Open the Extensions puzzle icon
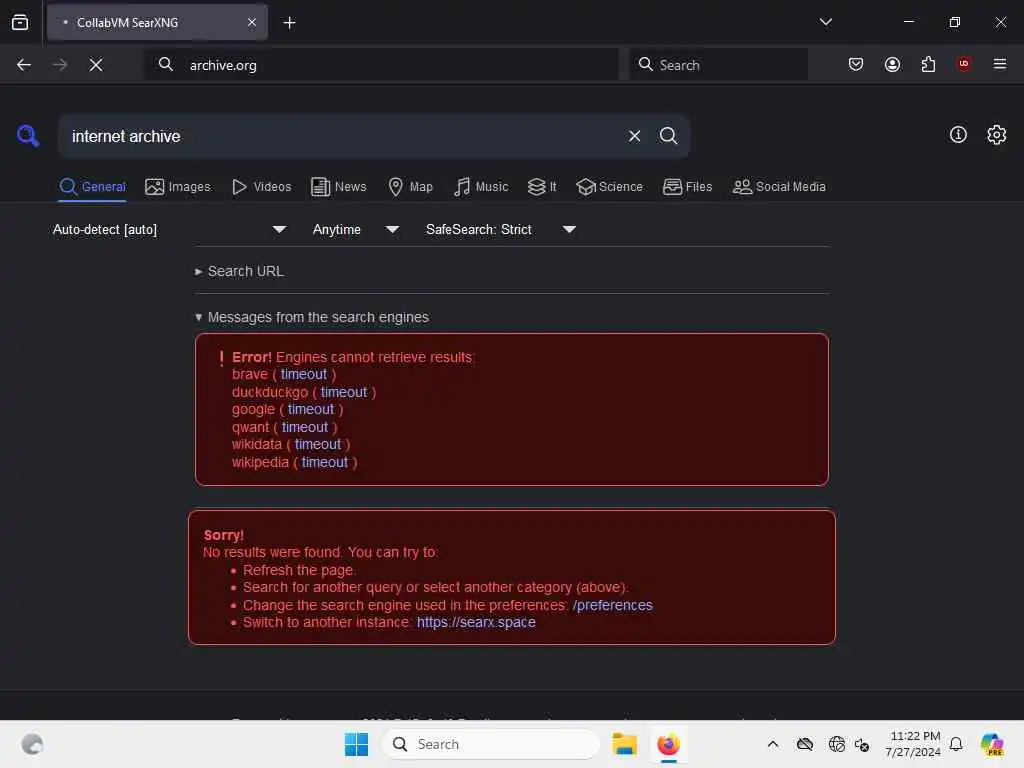Viewport: 1024px width, 768px height. pyautogui.click(x=928, y=64)
